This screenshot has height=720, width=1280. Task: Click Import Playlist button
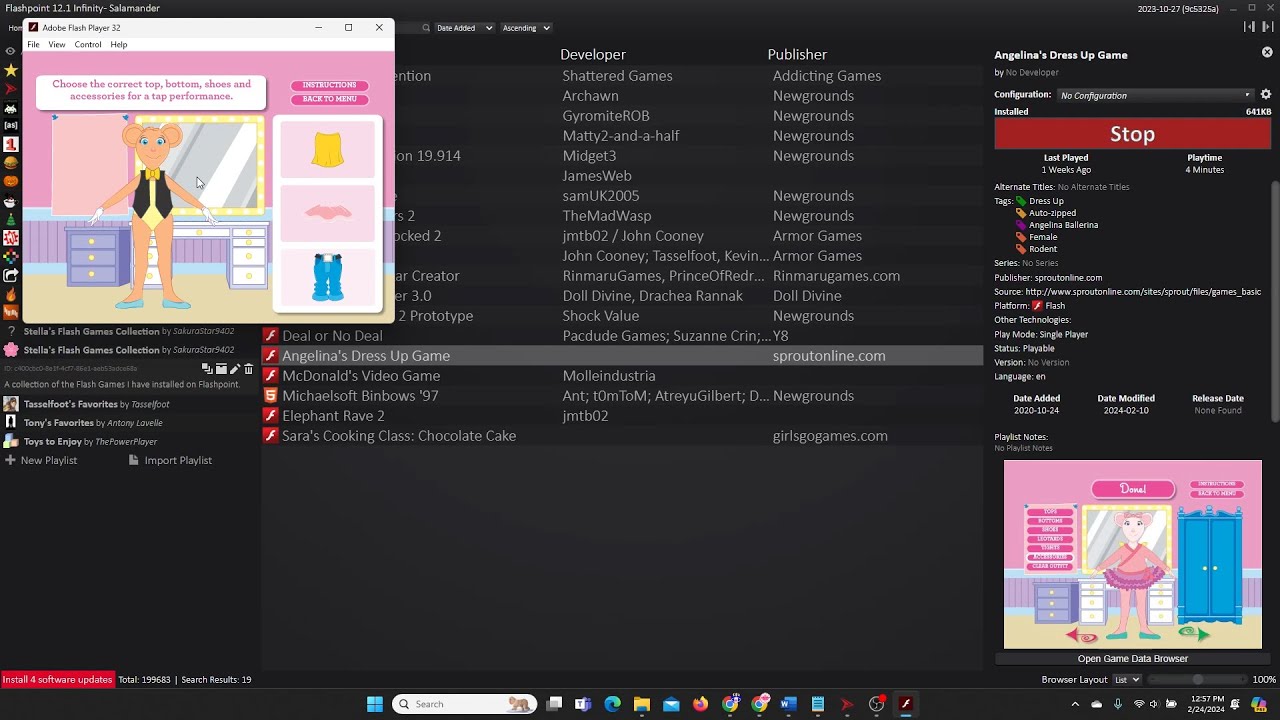click(170, 460)
